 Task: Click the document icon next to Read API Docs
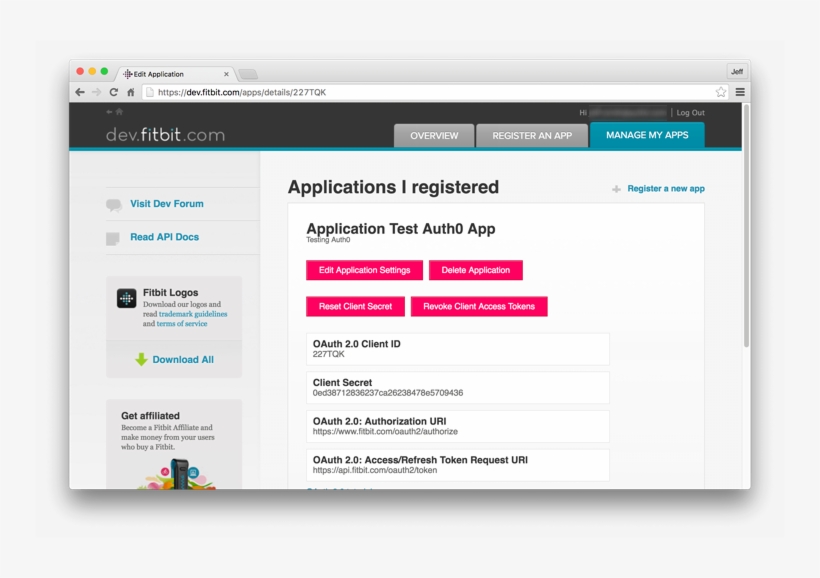[113, 237]
